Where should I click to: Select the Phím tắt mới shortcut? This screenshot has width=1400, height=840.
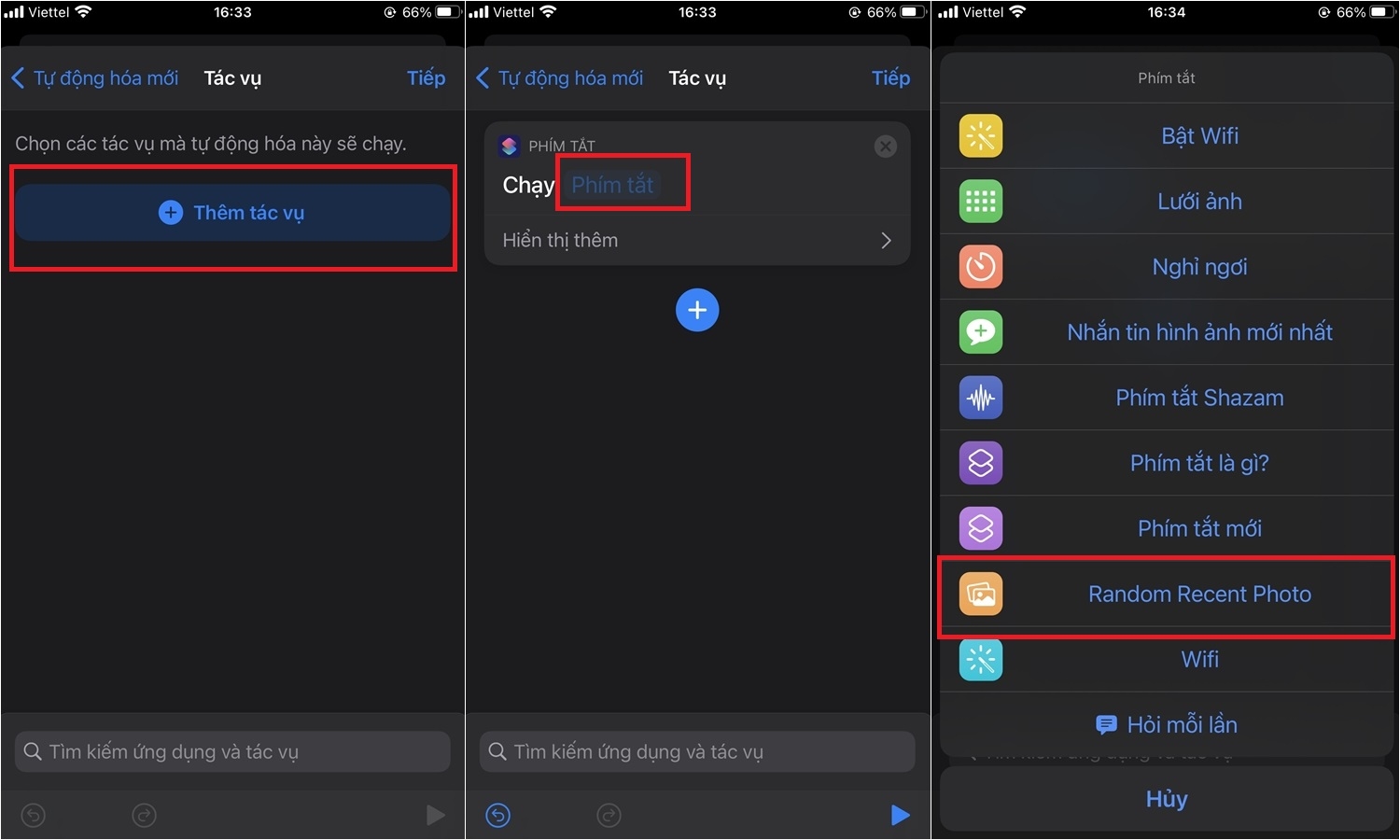coord(1167,528)
